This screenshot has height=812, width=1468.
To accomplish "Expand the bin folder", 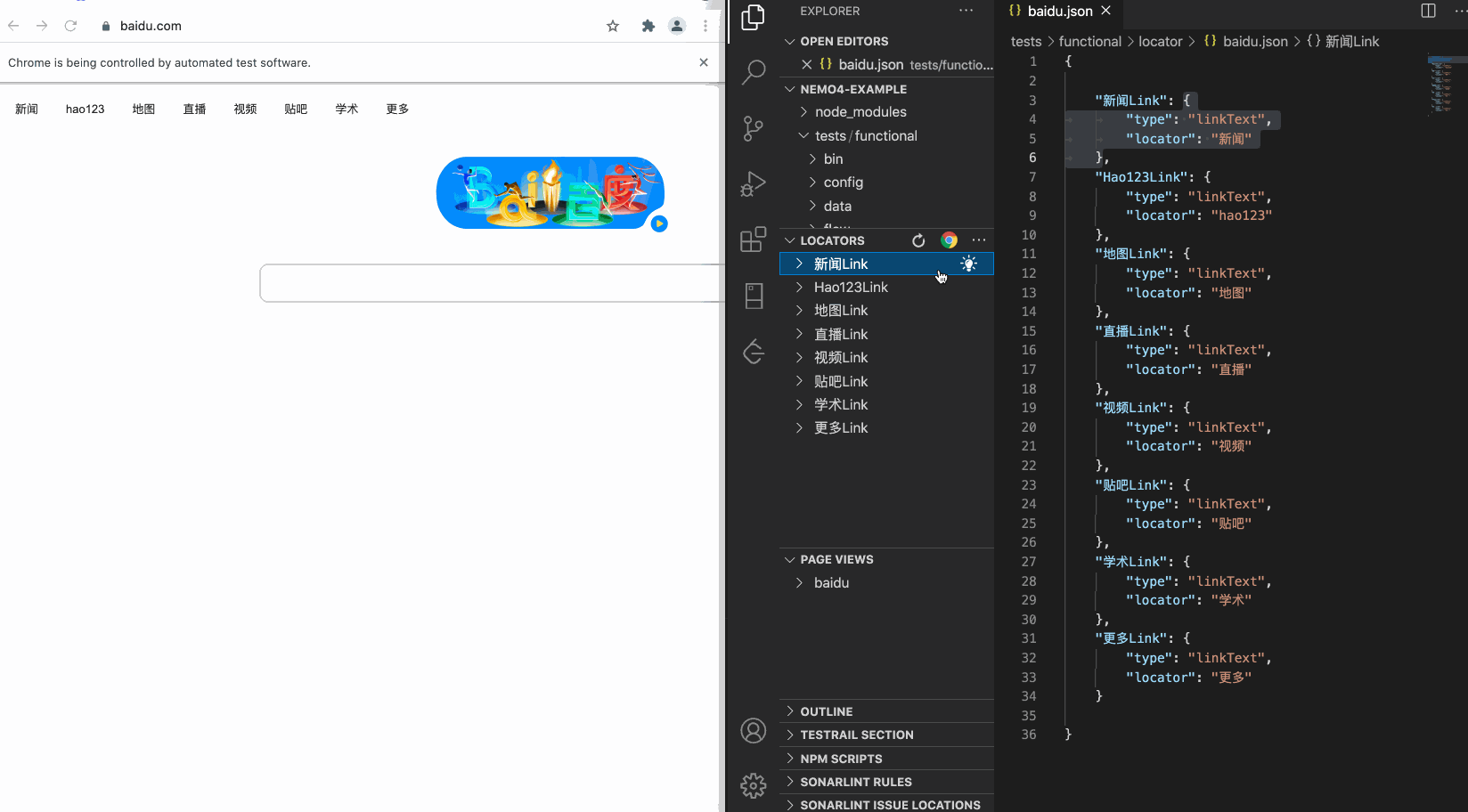I will click(812, 158).
